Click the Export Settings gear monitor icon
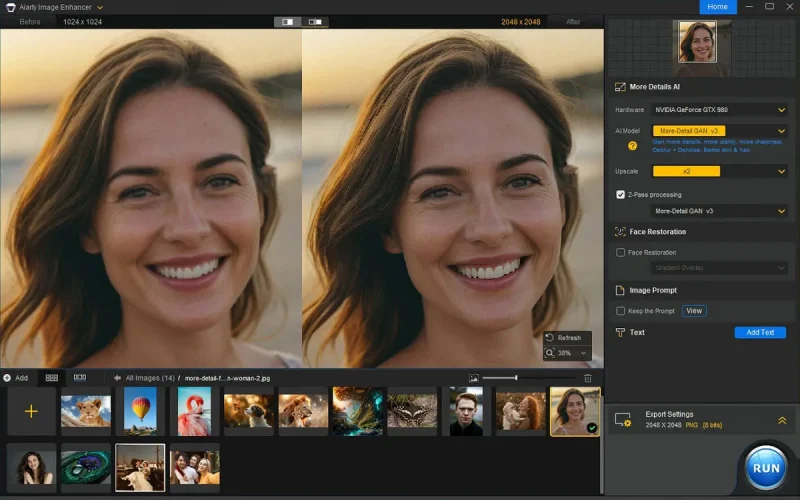Screen dimensions: 800x500 point(623,420)
